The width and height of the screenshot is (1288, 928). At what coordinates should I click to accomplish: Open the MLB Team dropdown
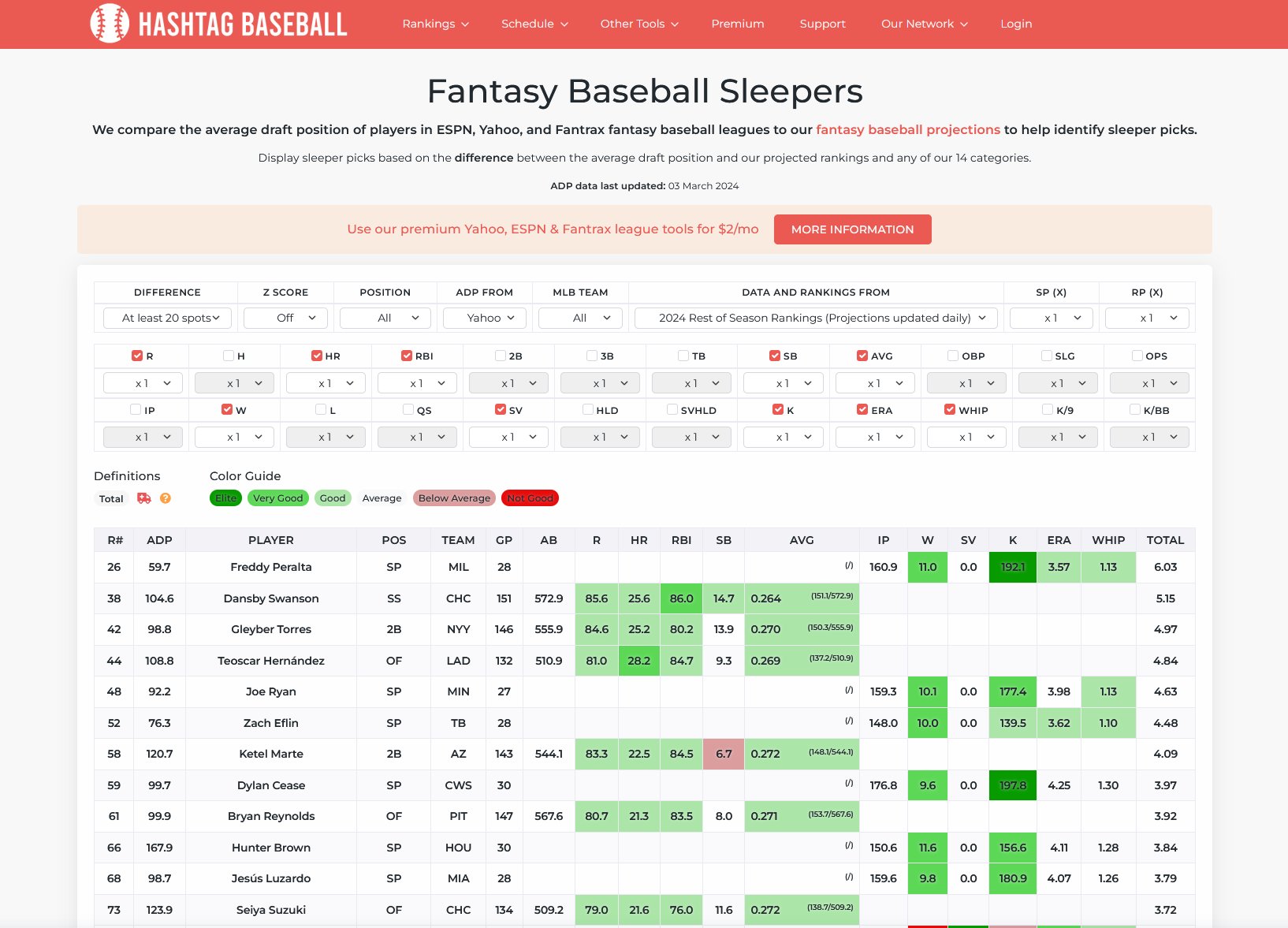580,318
